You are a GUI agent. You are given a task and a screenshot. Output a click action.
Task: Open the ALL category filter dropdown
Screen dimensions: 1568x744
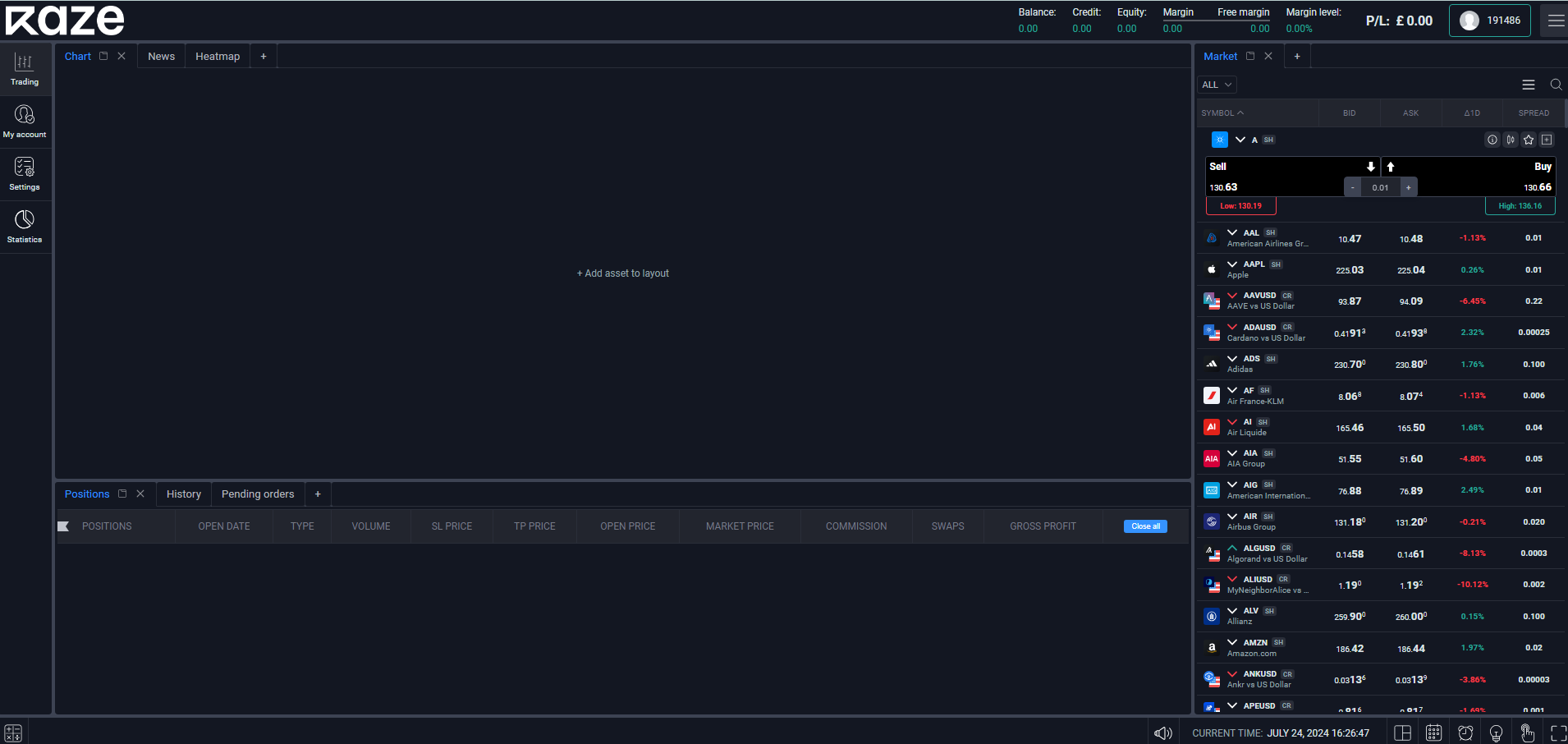pyautogui.click(x=1217, y=85)
